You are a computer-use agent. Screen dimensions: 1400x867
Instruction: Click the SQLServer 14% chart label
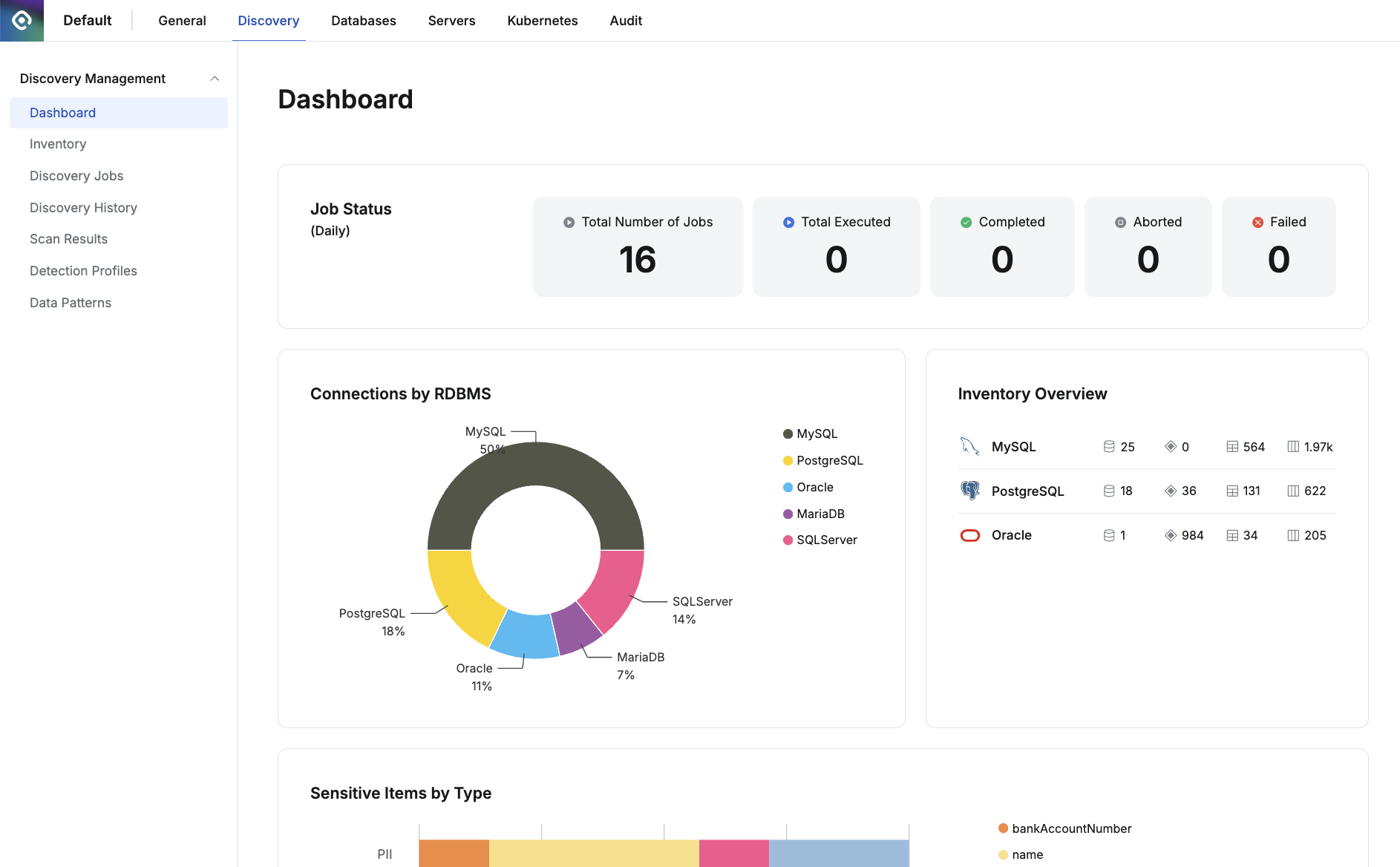[x=702, y=610]
